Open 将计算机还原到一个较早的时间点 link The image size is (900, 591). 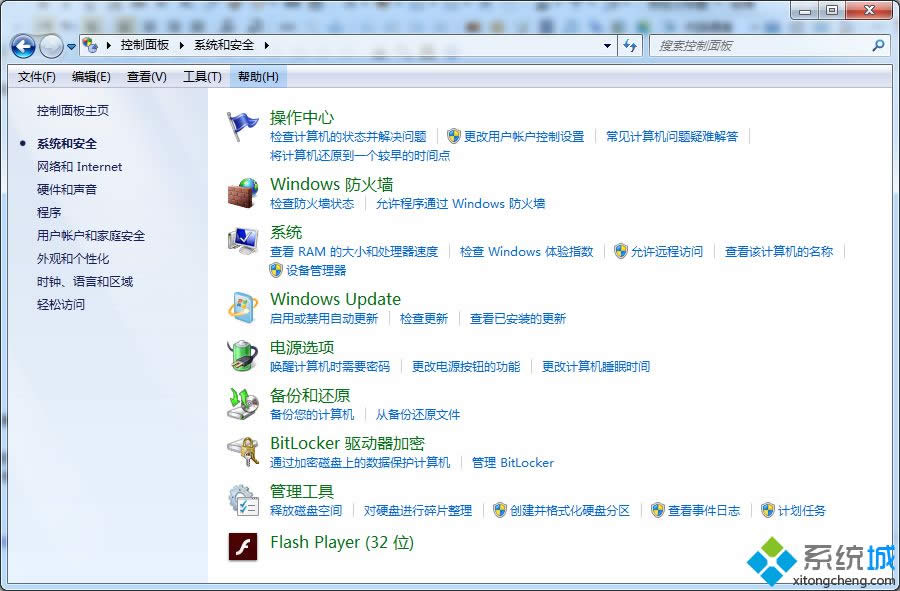pyautogui.click(x=360, y=156)
